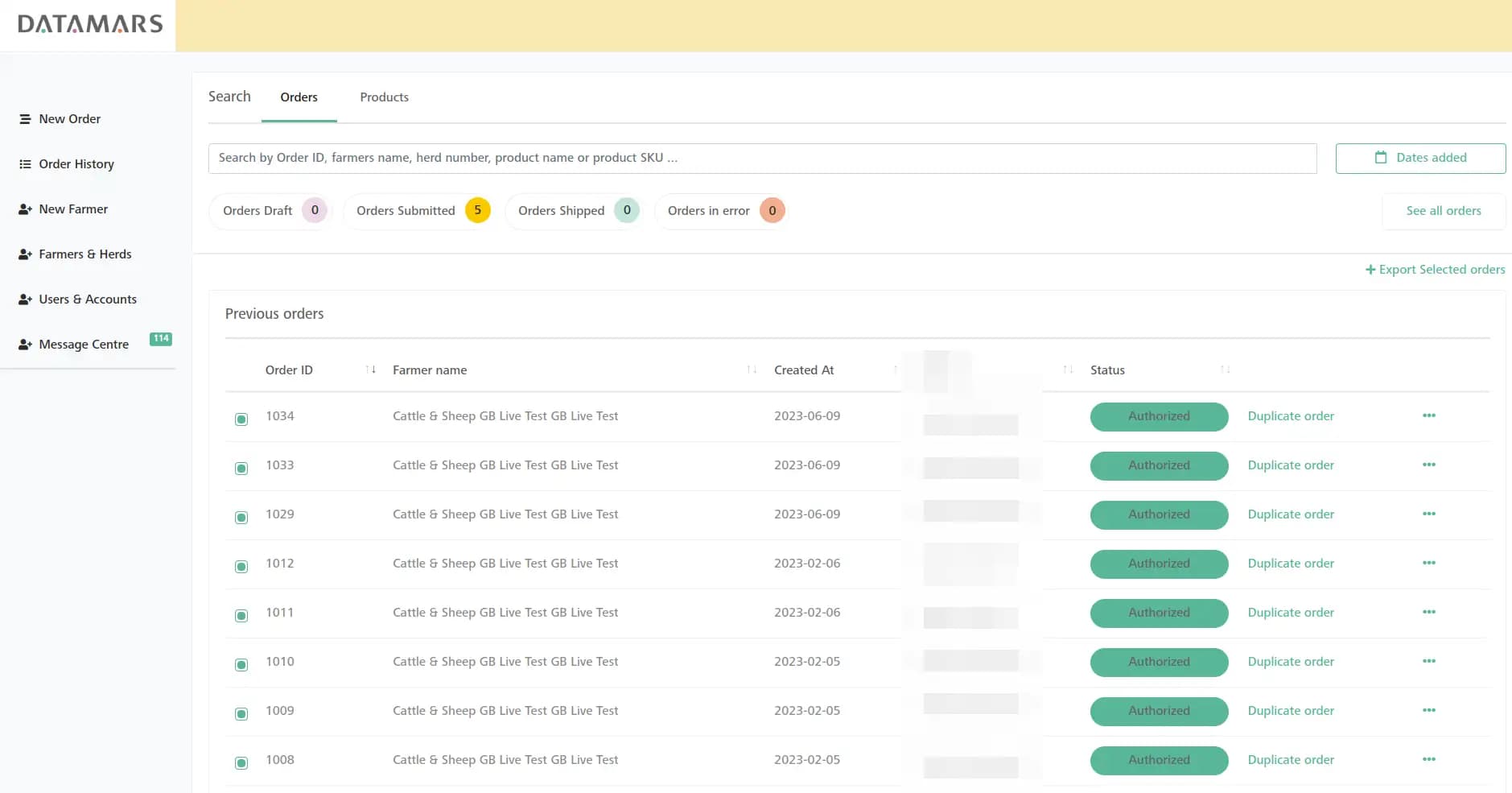The height and width of the screenshot is (793, 1512).
Task: Click the sort icon beside Status column
Action: pyautogui.click(x=1226, y=370)
